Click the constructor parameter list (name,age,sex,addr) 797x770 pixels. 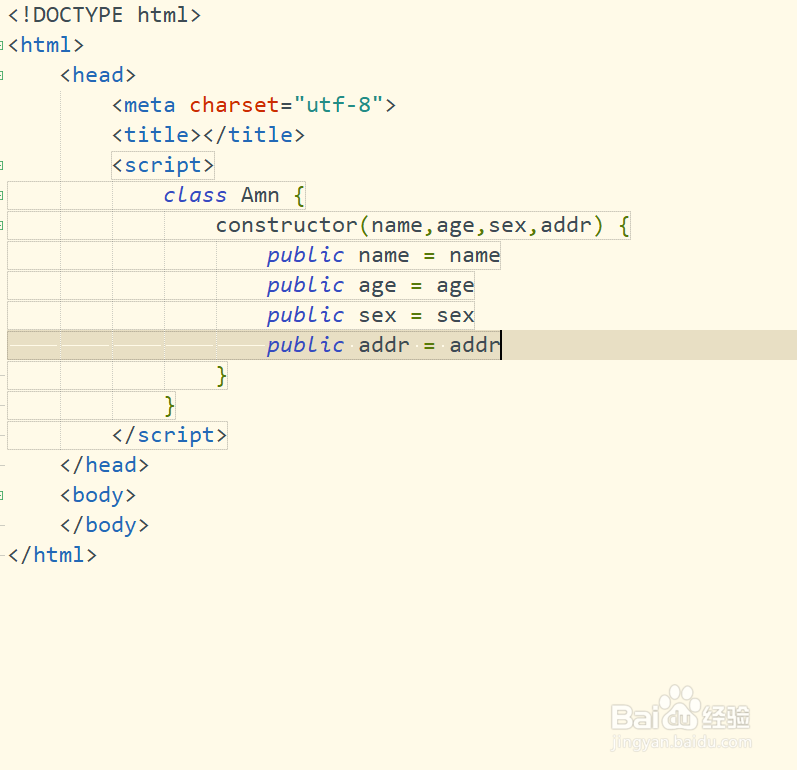pos(481,225)
